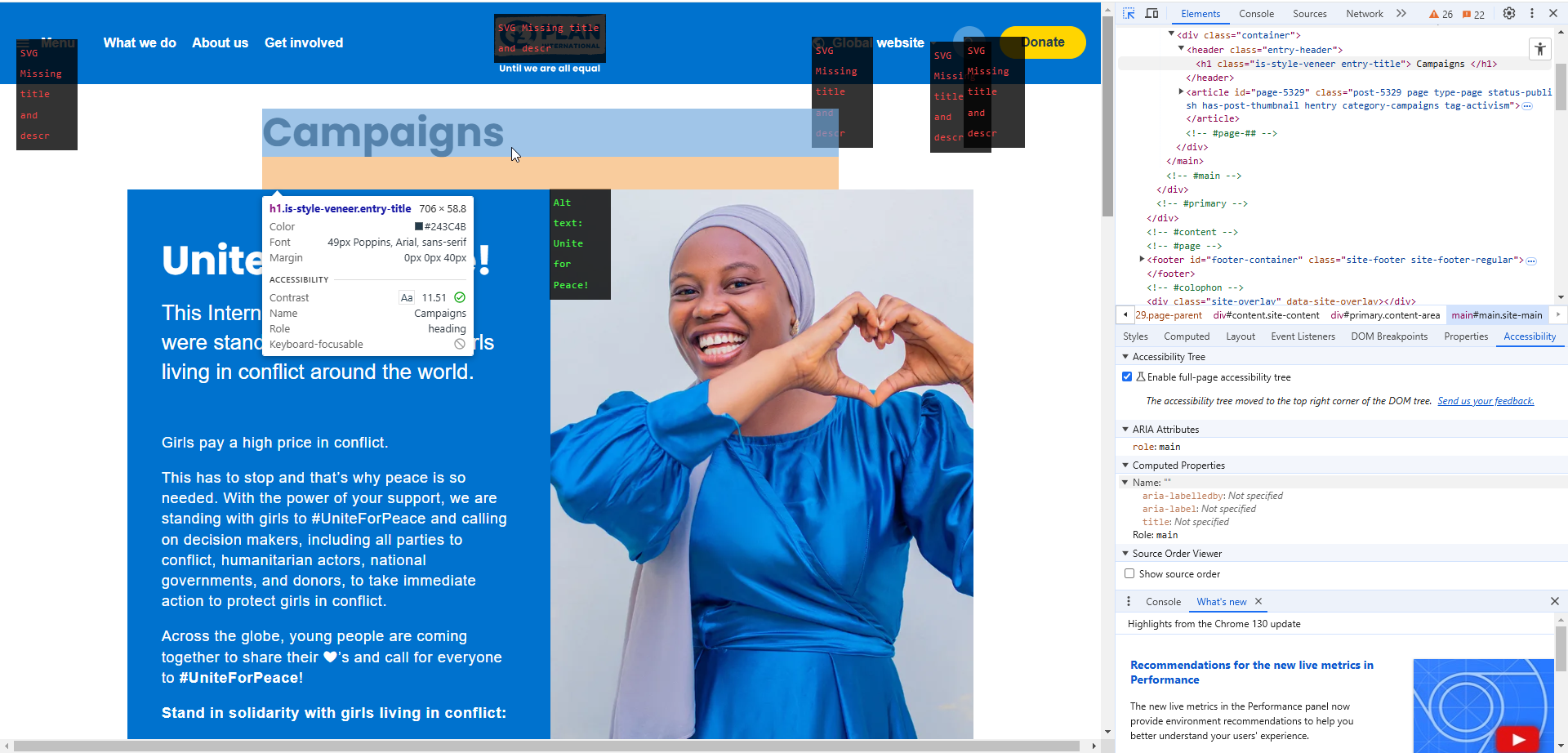The image size is (1568, 753).
Task: Click the warnings count triangle icon
Action: point(1434,15)
